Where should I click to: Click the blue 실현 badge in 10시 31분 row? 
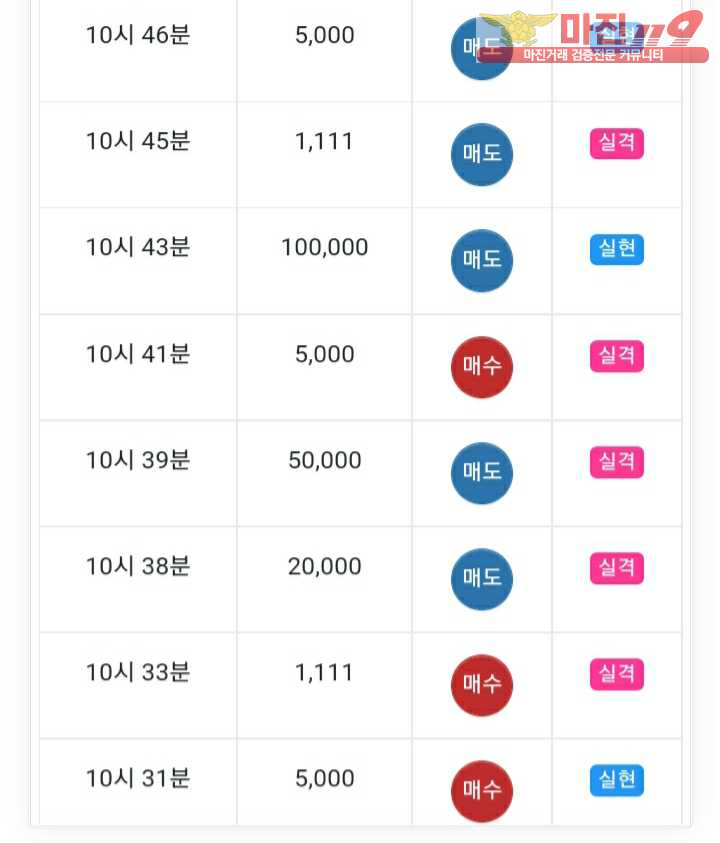(617, 780)
